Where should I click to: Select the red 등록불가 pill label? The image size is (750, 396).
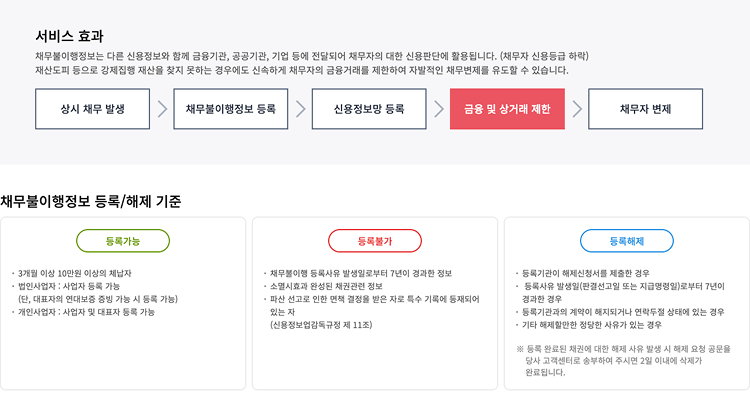(375, 241)
